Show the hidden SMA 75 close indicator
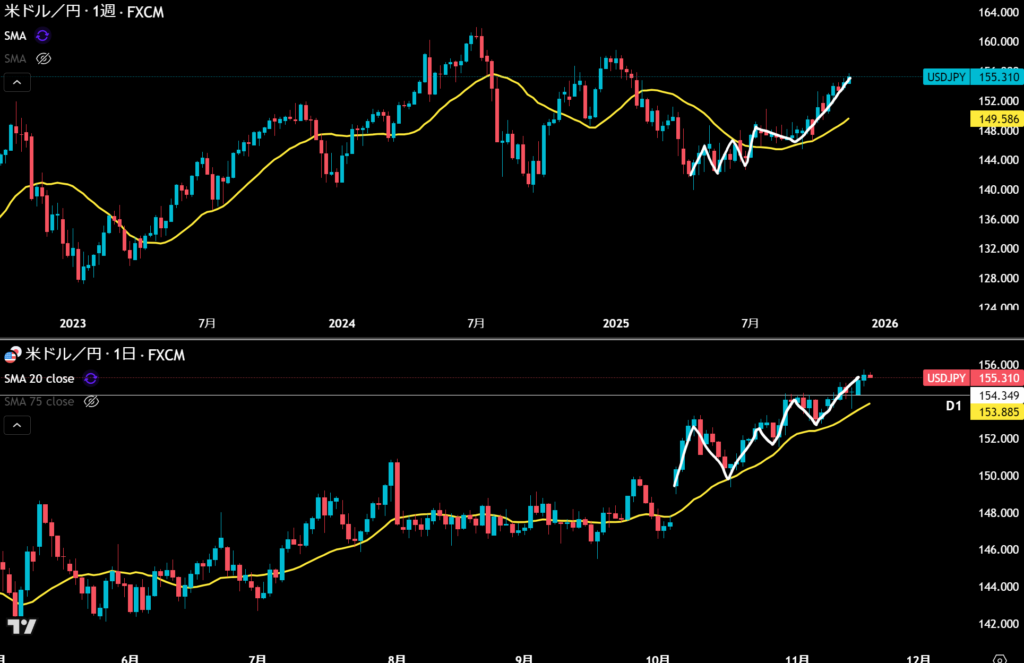The width and height of the screenshot is (1024, 663). click(91, 401)
